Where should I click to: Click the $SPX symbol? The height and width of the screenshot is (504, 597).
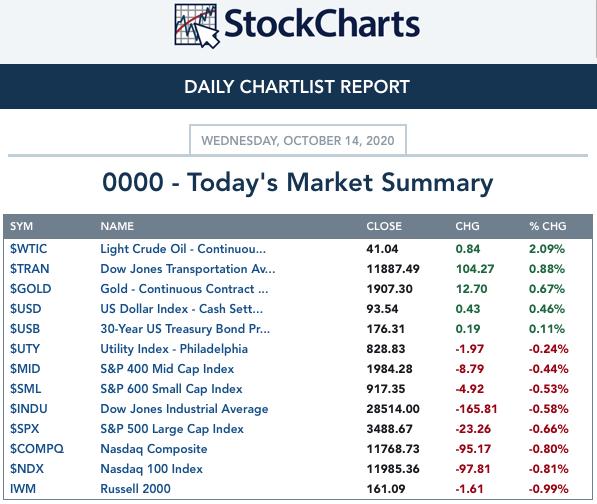24,429
